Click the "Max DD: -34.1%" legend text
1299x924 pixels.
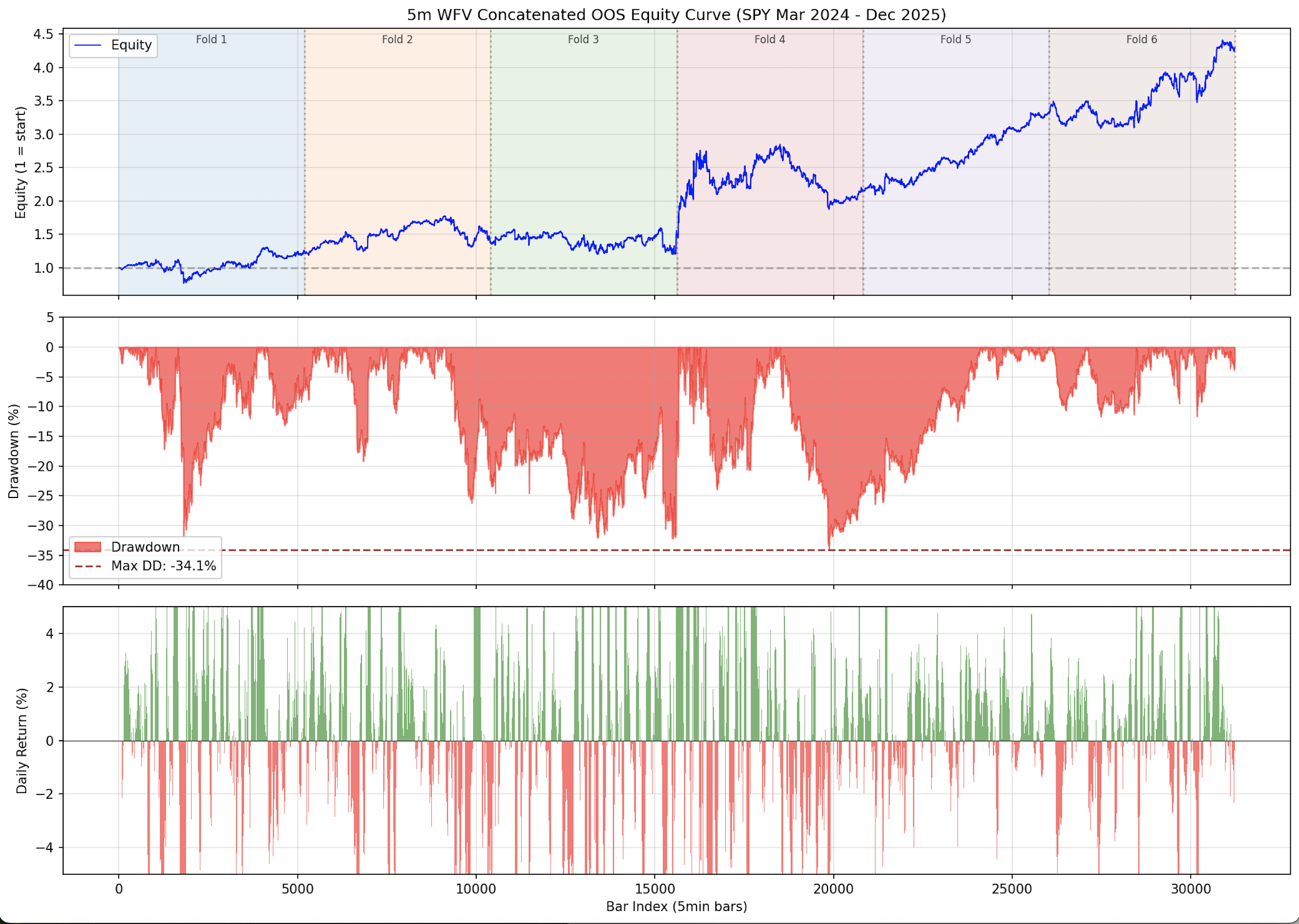[163, 566]
